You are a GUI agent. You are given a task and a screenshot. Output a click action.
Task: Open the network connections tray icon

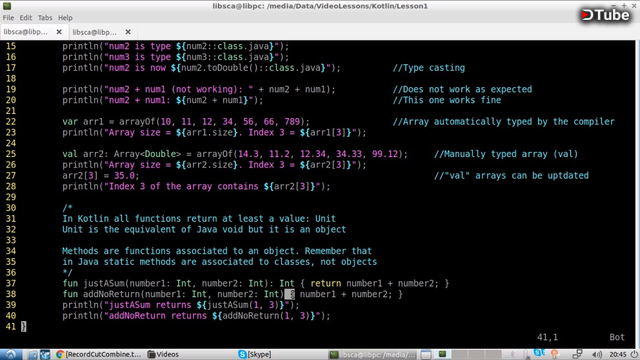pos(578,354)
